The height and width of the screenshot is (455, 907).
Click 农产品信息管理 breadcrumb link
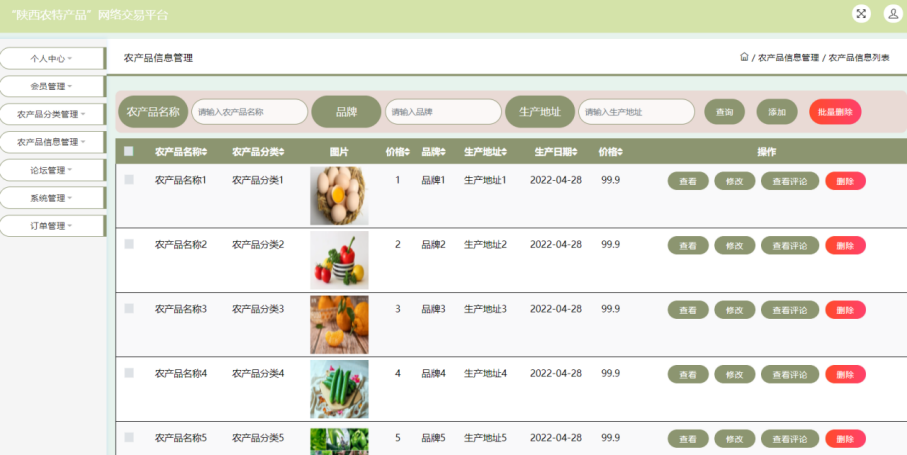788,58
